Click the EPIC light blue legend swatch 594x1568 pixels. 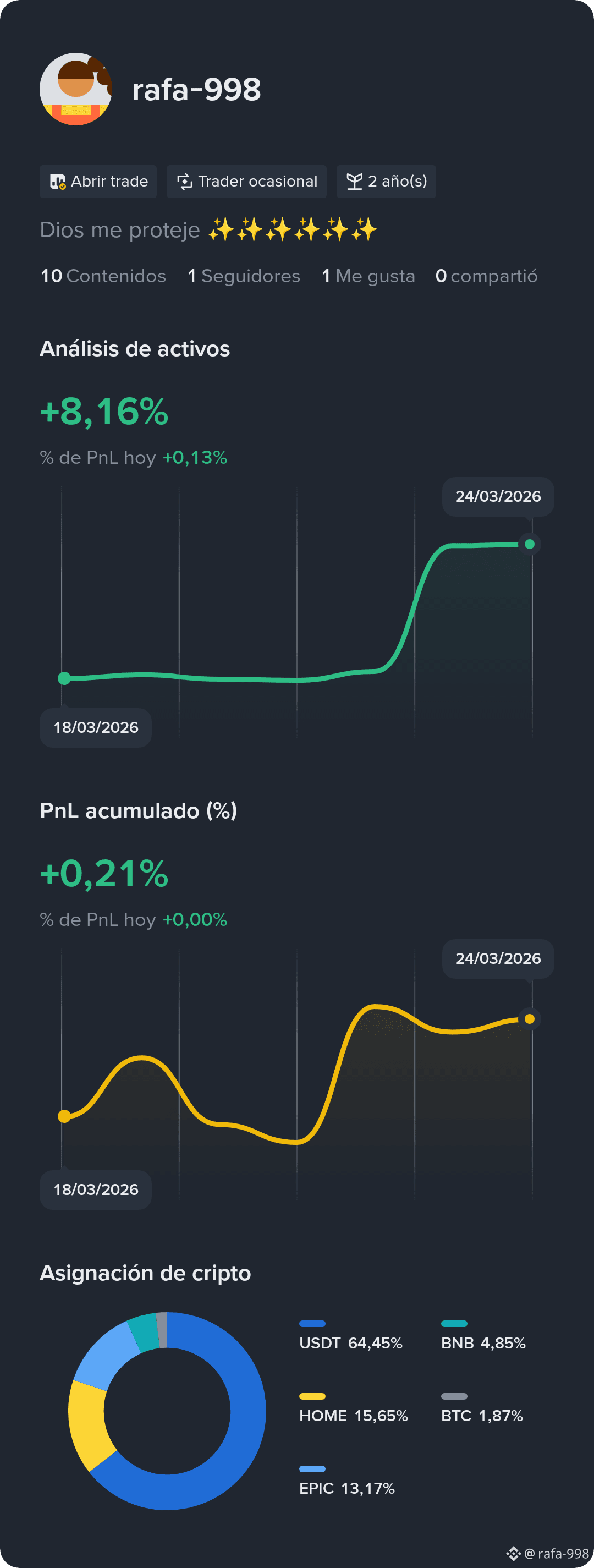coord(312,1469)
